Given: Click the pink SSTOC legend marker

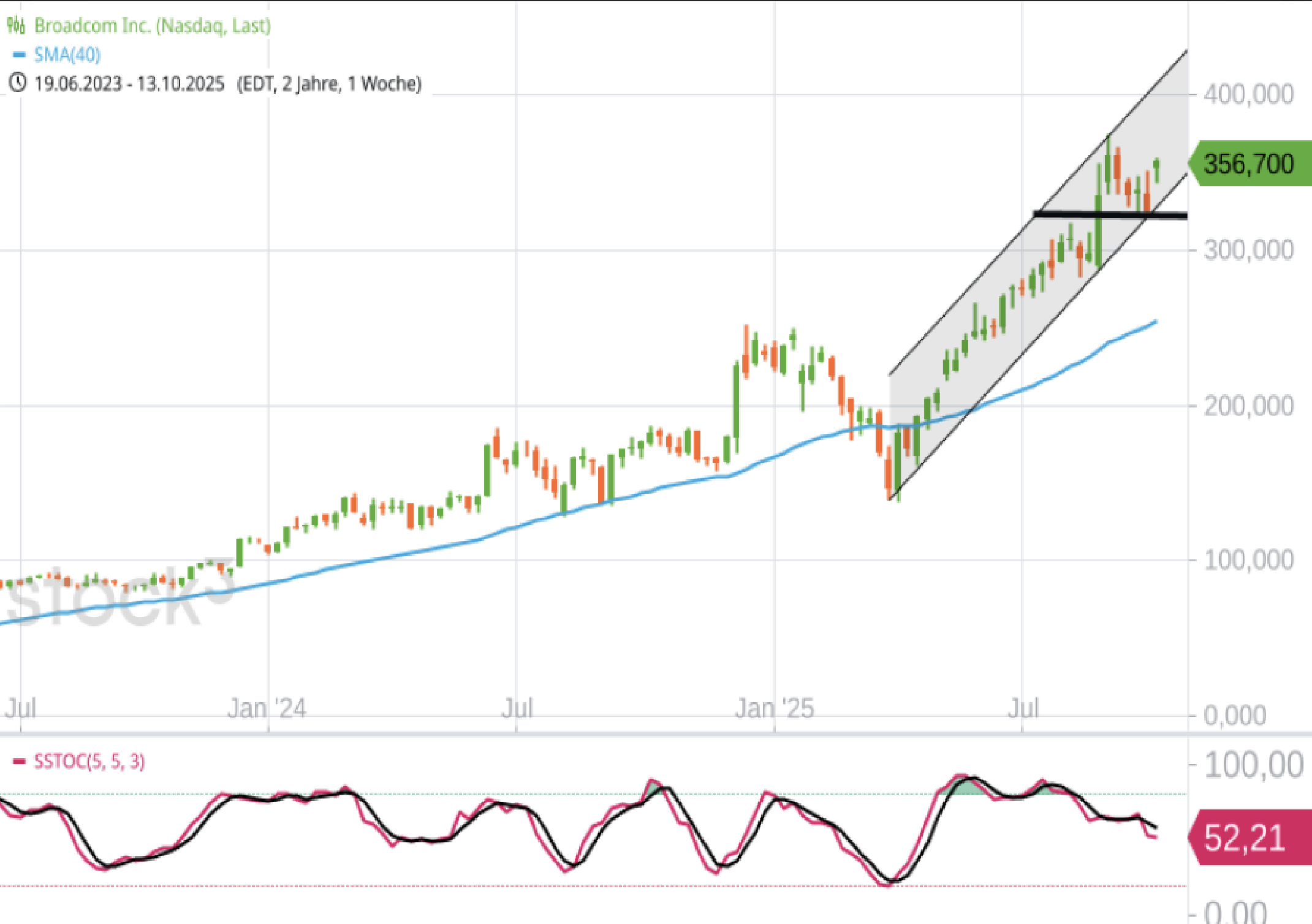Looking at the screenshot, I should (x=19, y=762).
